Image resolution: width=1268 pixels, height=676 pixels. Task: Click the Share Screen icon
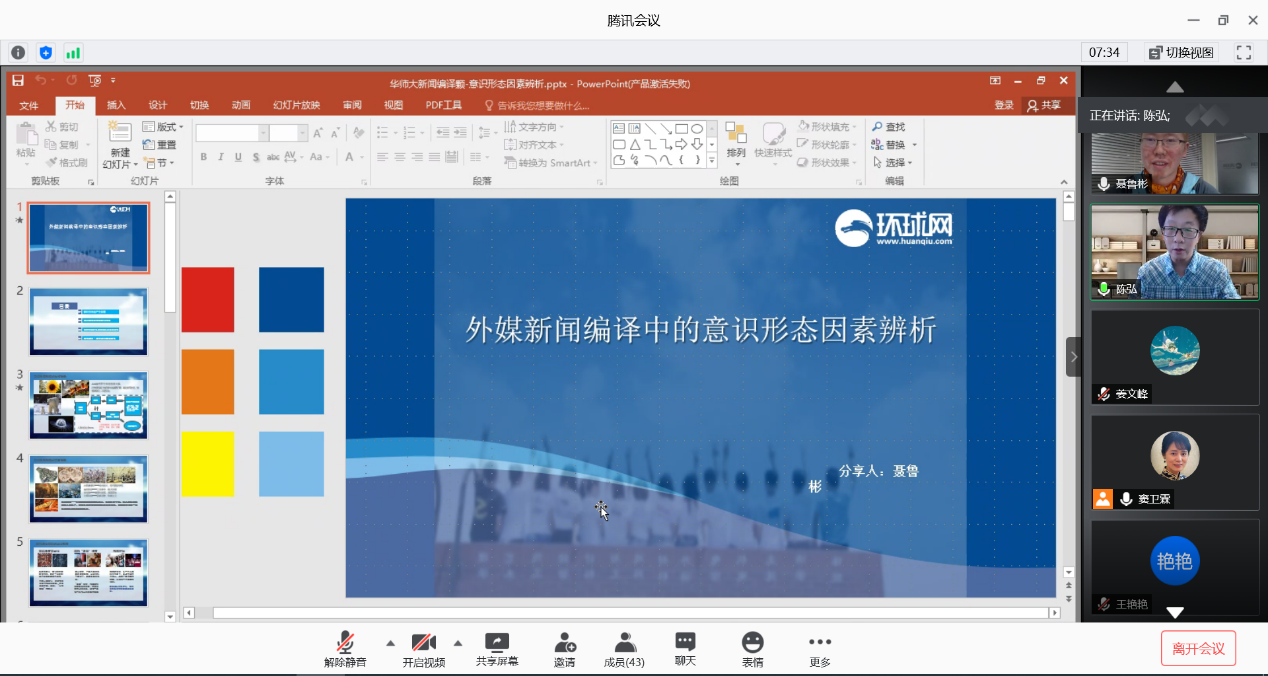point(497,643)
